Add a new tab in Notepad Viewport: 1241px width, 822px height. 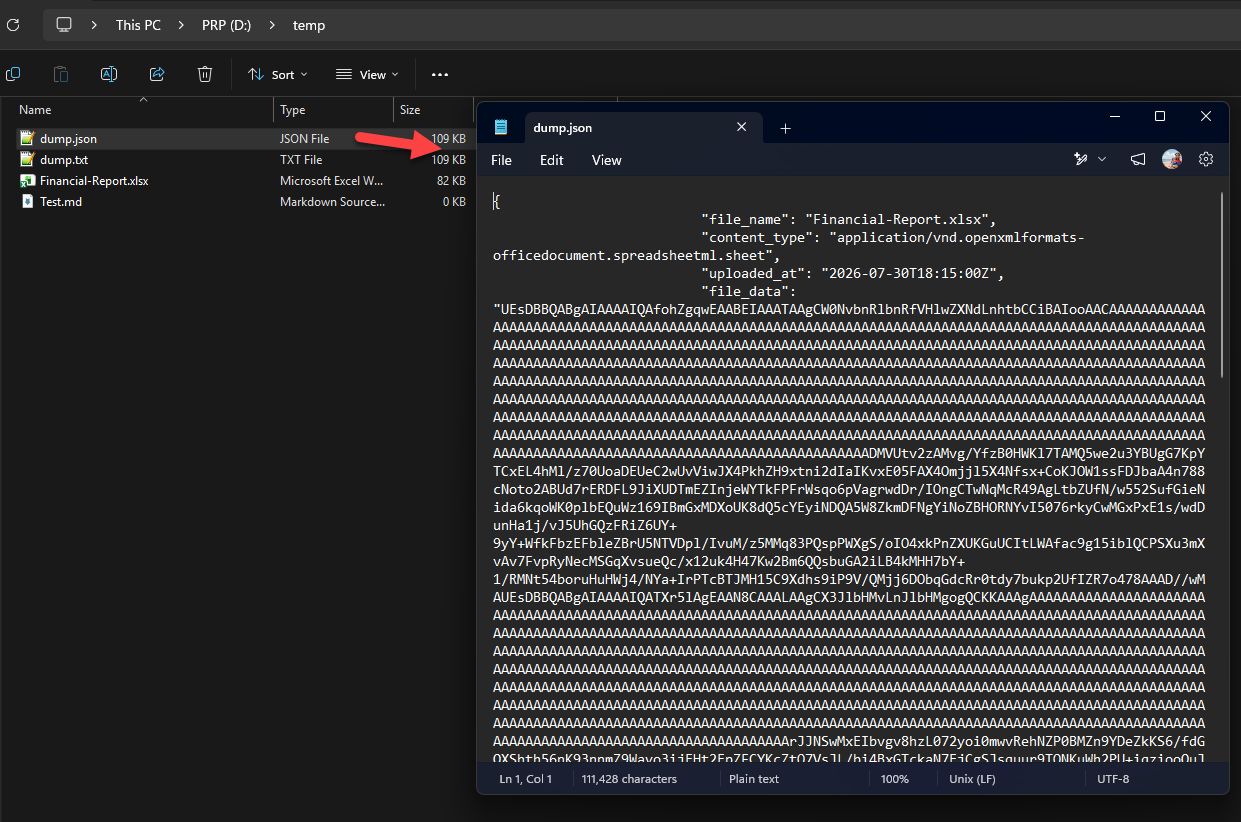(785, 128)
